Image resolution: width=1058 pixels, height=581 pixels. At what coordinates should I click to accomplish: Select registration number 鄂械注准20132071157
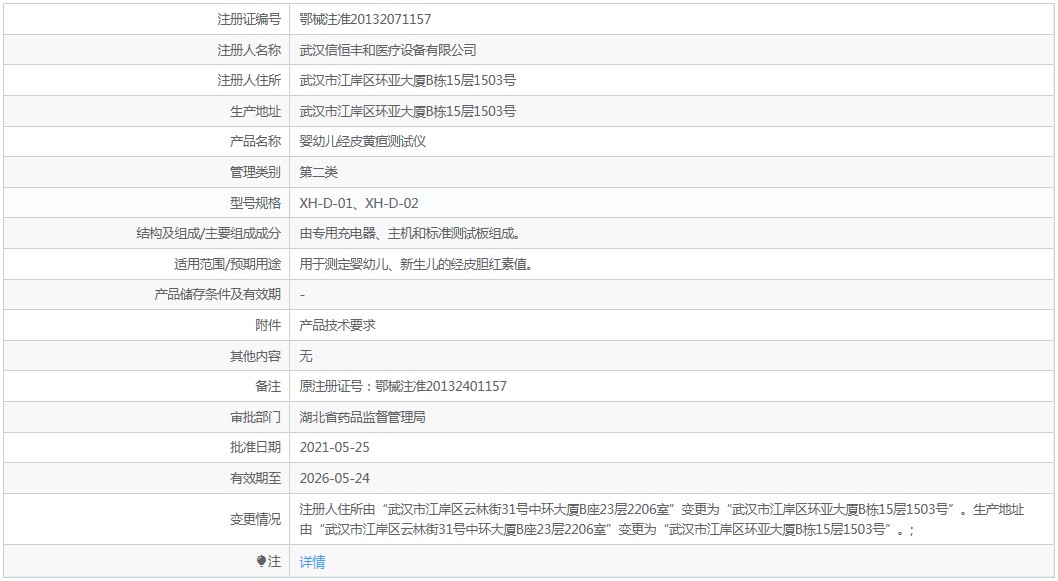coord(365,20)
